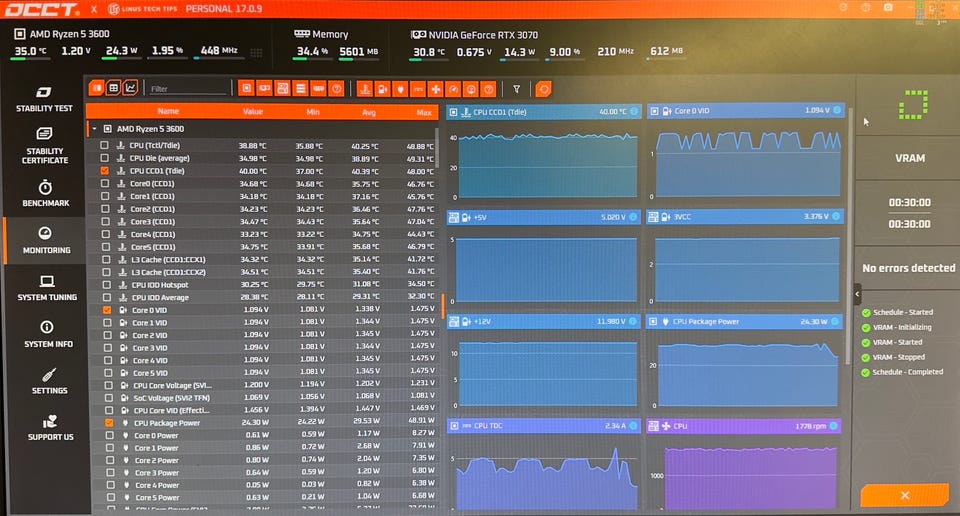Open System Tuning from the sidebar

point(47,288)
